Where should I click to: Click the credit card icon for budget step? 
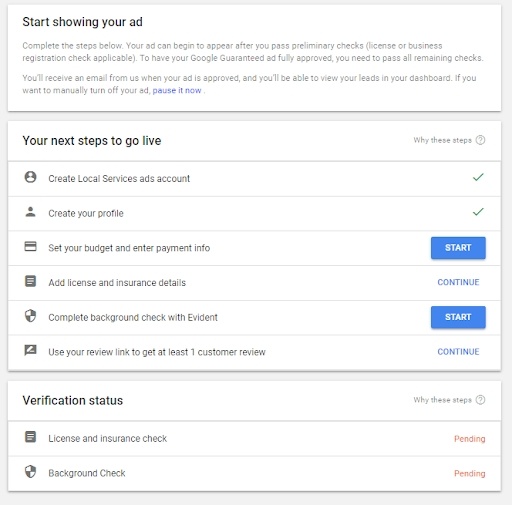(x=30, y=246)
